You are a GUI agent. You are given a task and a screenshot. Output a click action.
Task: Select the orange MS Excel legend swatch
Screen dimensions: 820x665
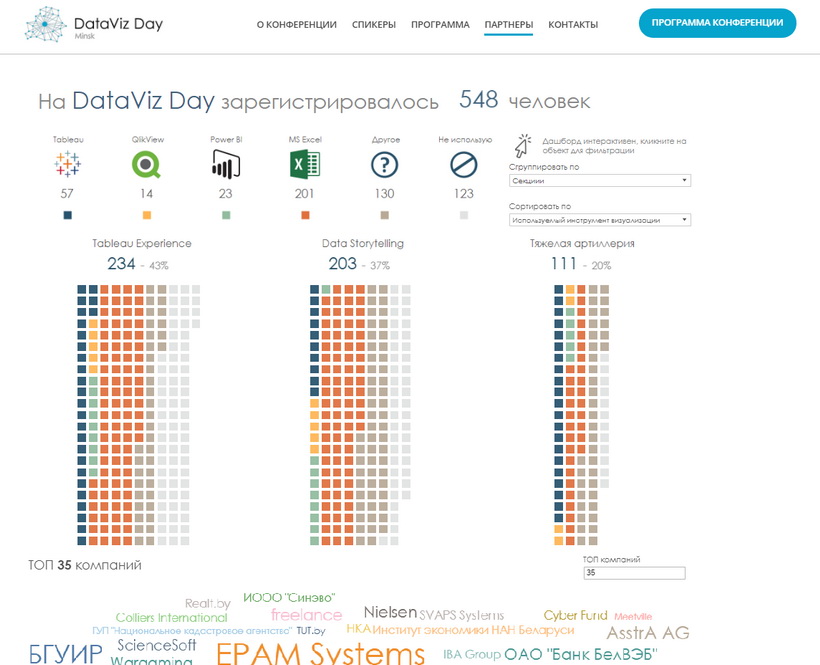[x=305, y=215]
